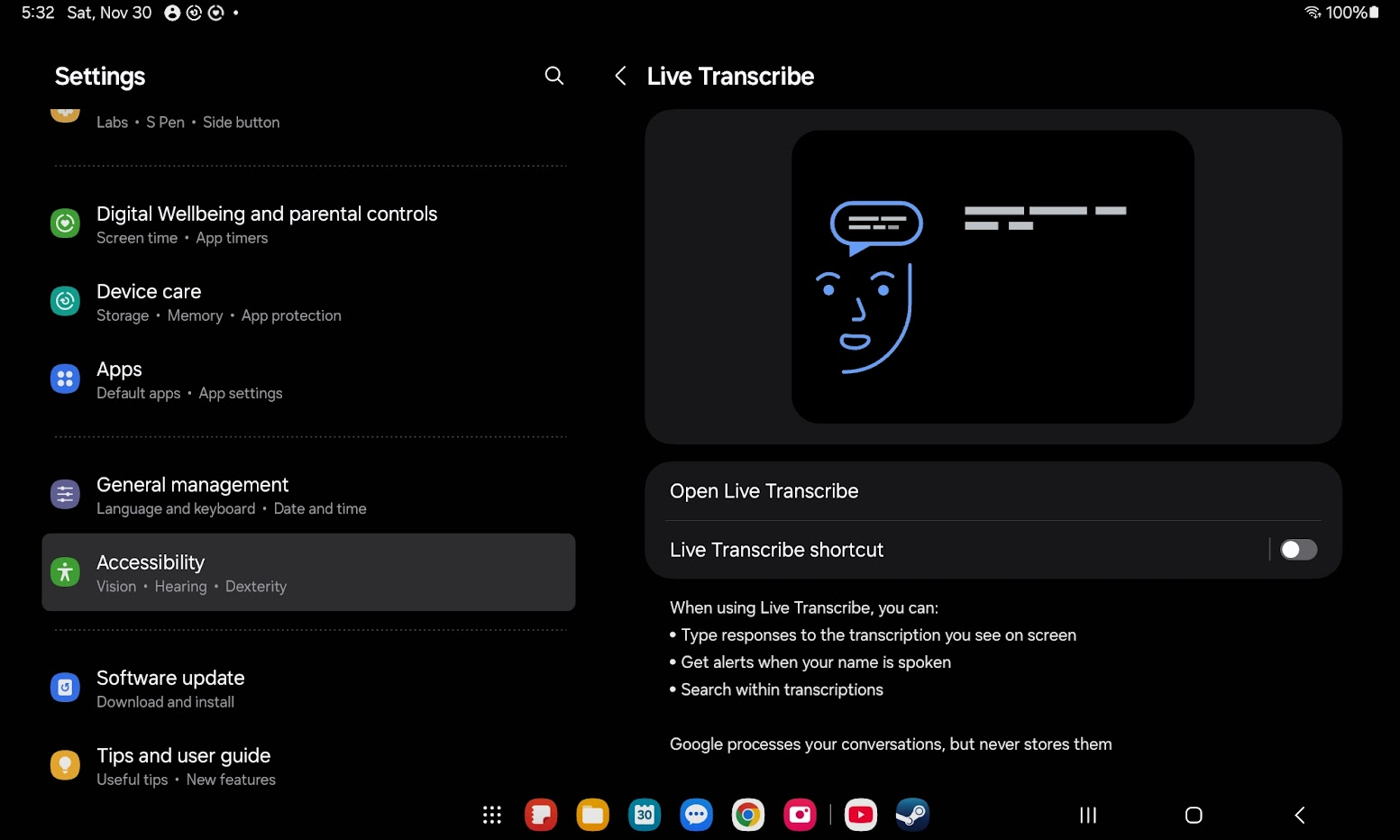Viewport: 1400px width, 840px height.
Task: Tap the Home navigation button
Action: pos(1194,815)
